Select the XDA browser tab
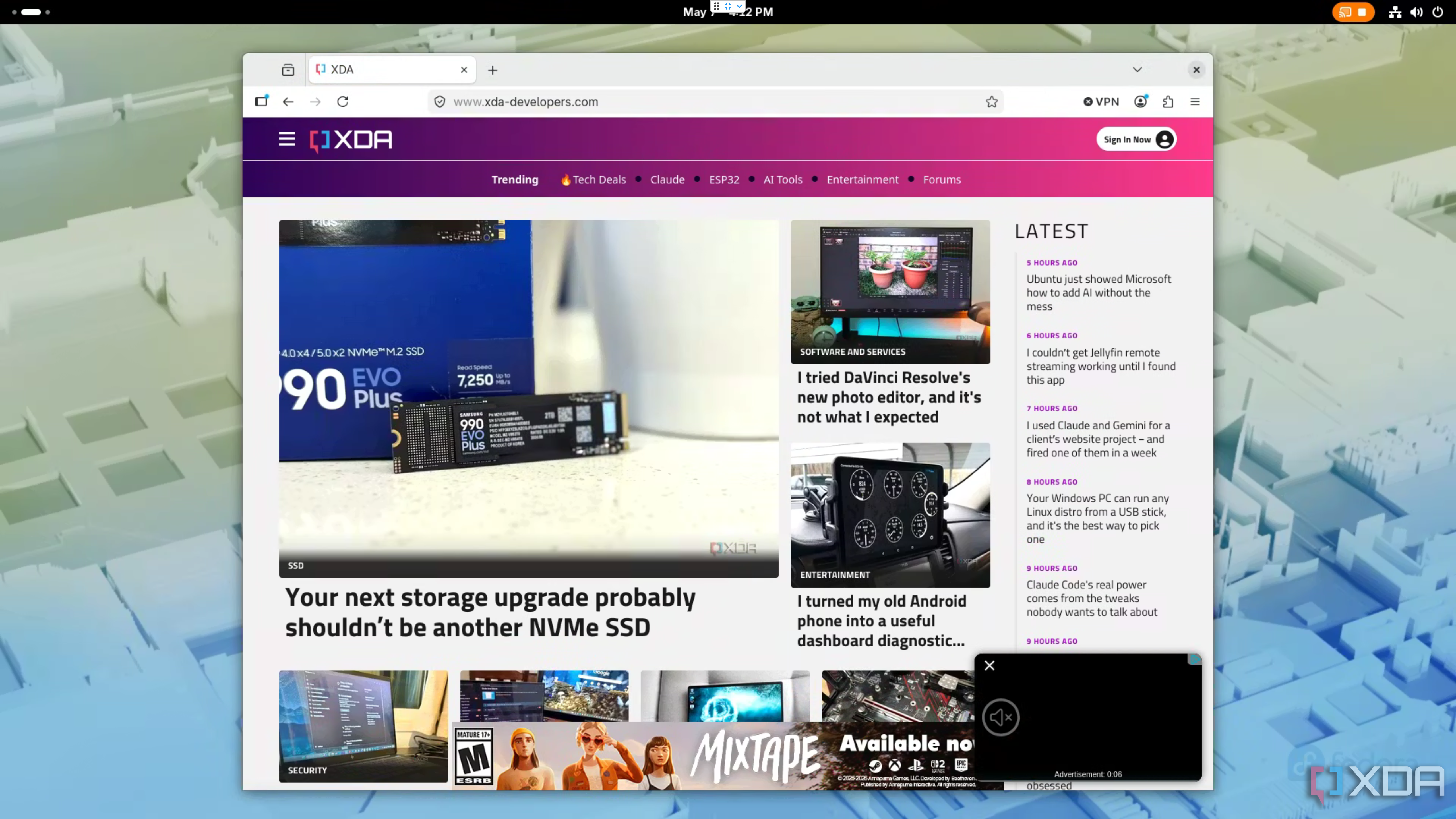The image size is (1456, 819). pos(392,69)
